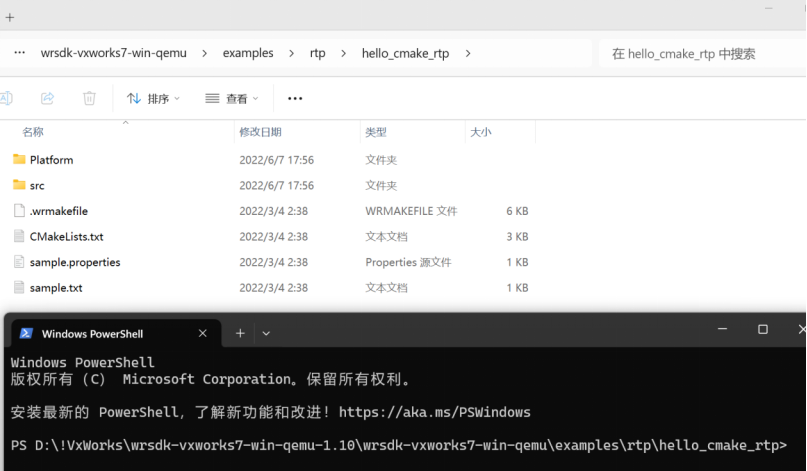The image size is (807, 471).
Task: Click 'Properties 源文件' type cell
Action: click(408, 262)
